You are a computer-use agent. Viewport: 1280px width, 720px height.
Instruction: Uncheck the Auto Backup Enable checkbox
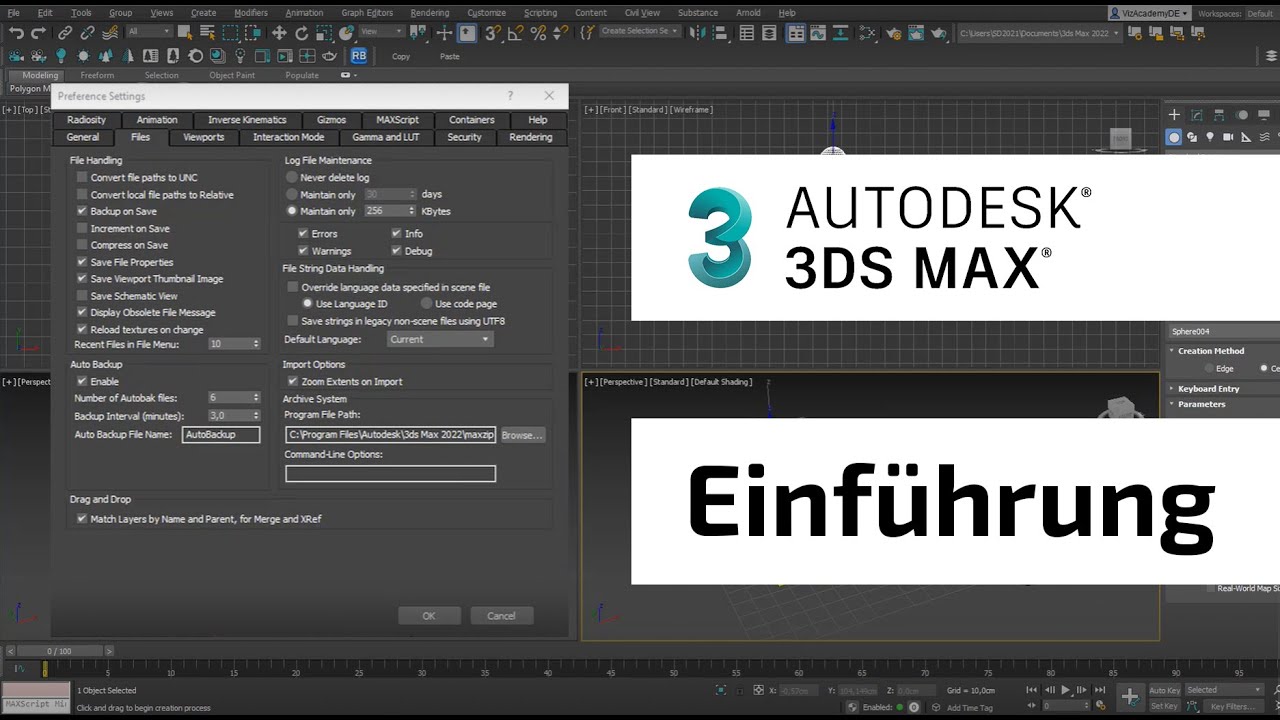point(82,381)
